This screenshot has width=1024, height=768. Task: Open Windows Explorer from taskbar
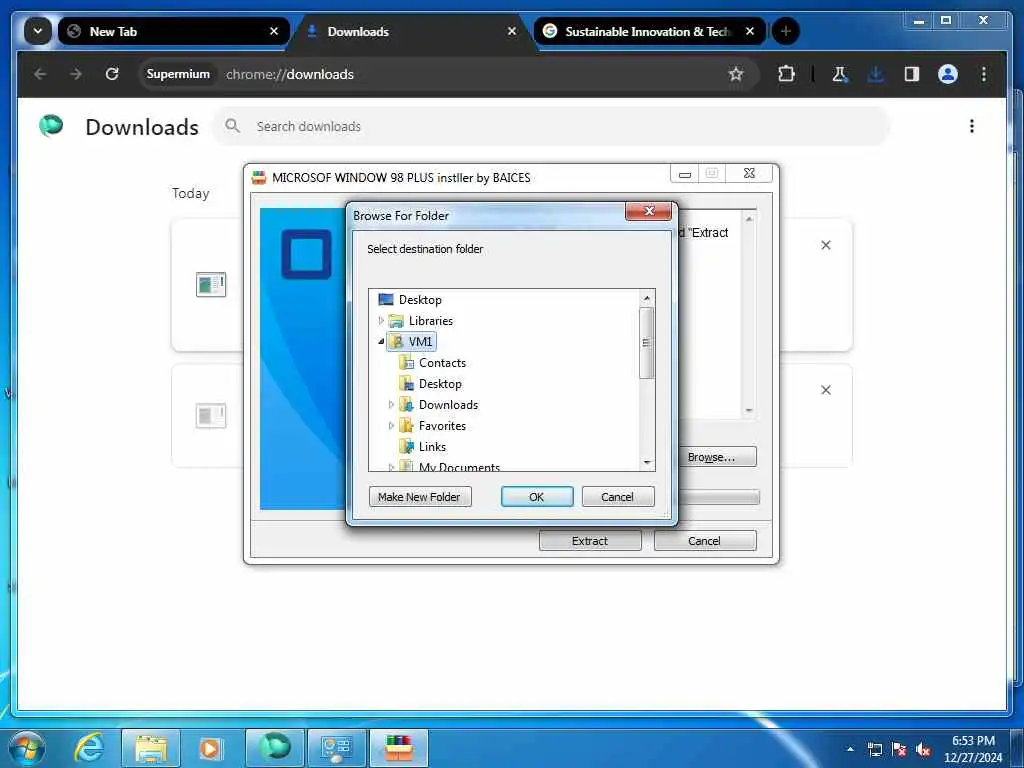(x=151, y=748)
